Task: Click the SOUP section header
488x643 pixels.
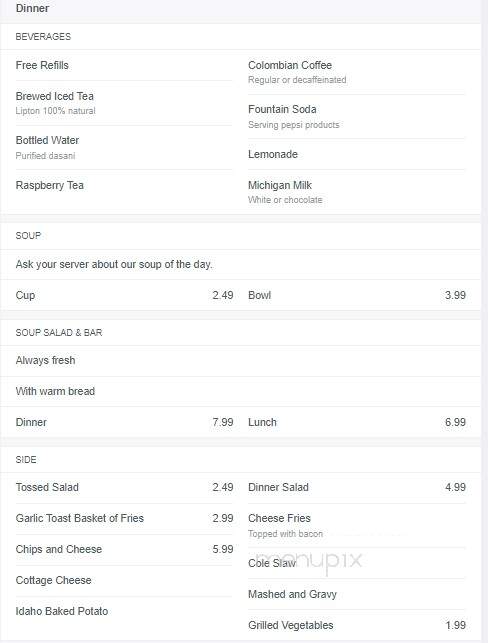Action: (x=28, y=235)
